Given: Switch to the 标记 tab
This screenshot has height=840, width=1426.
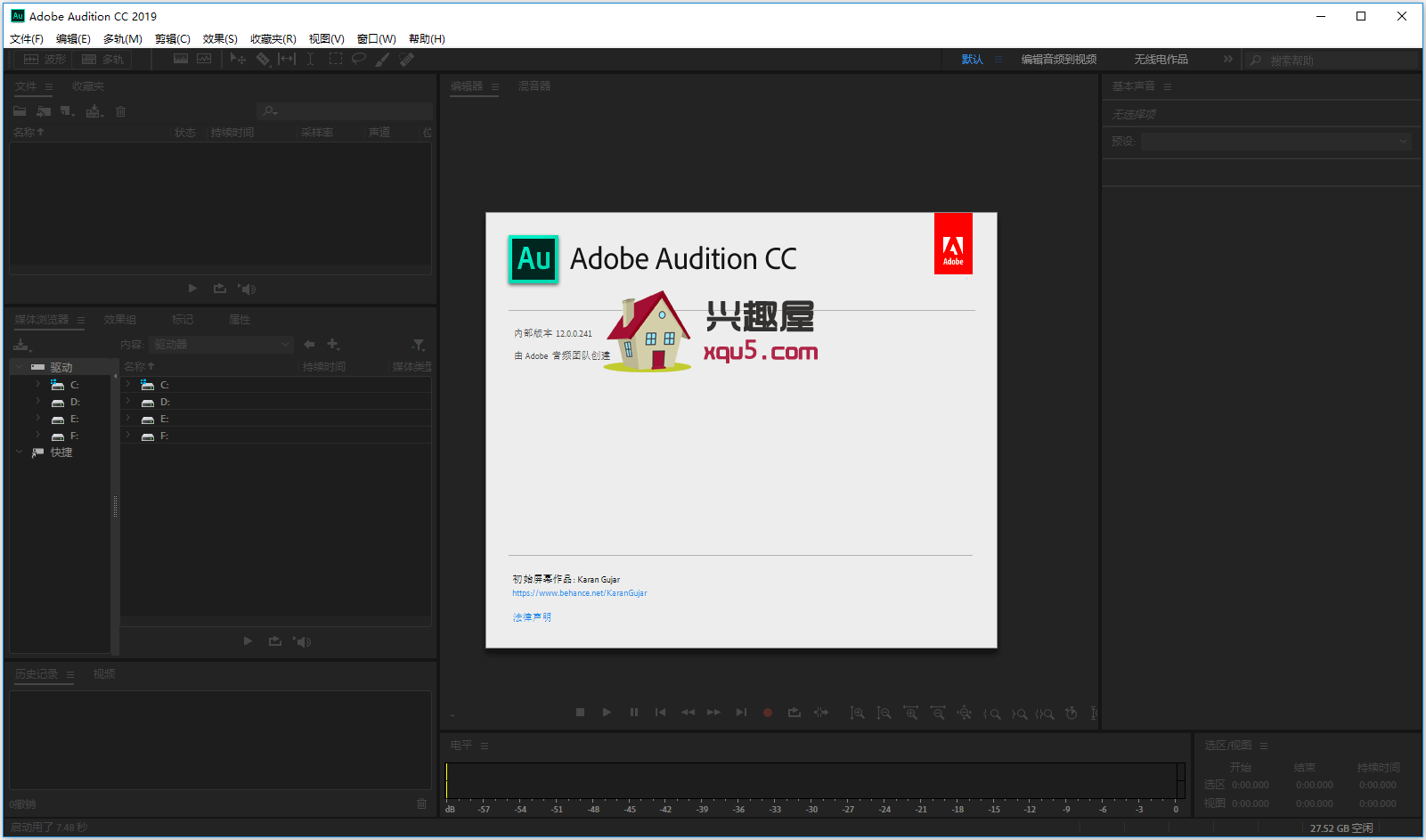Looking at the screenshot, I should tap(183, 320).
